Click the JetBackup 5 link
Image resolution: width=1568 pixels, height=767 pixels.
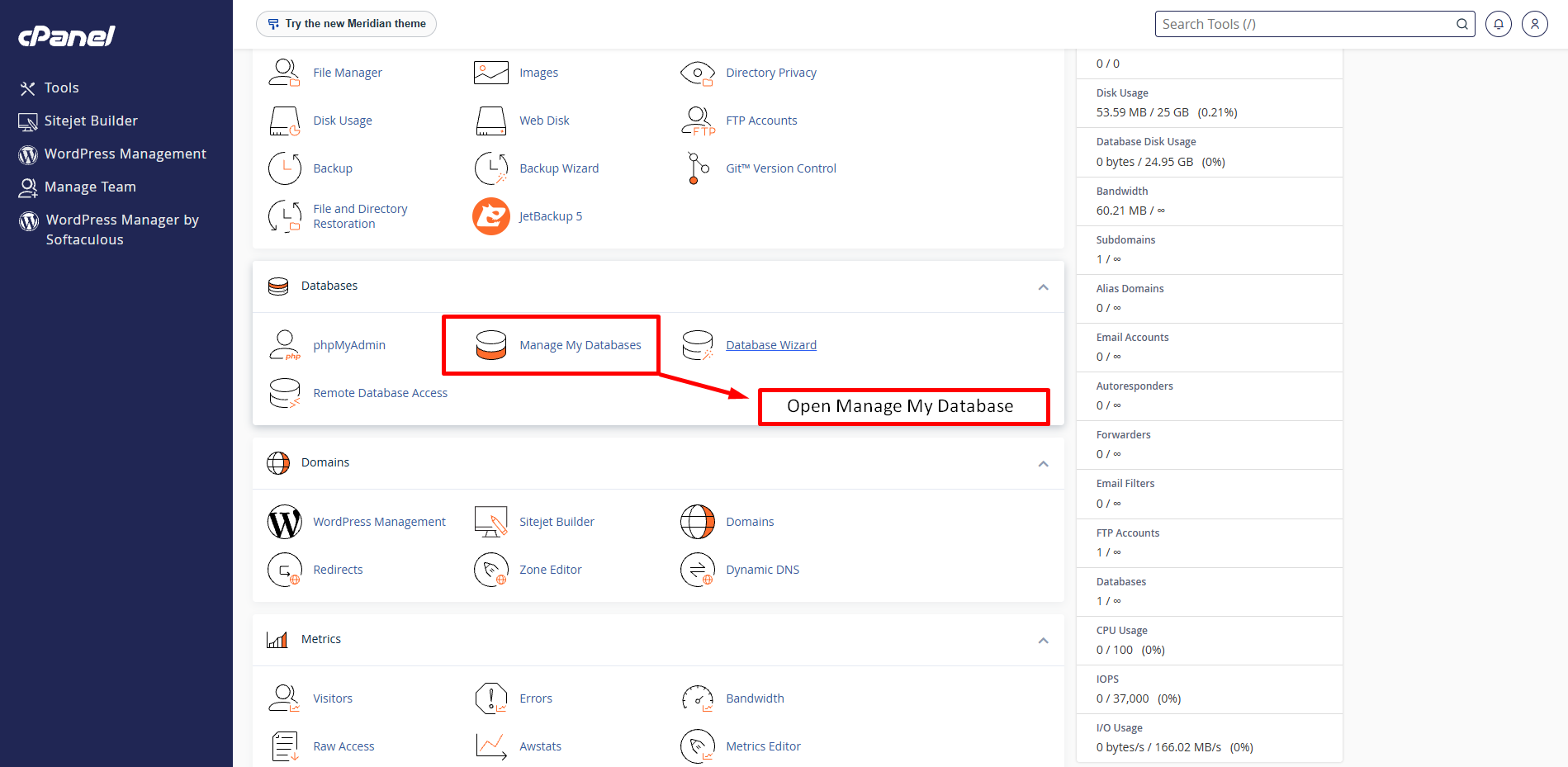pyautogui.click(x=551, y=216)
